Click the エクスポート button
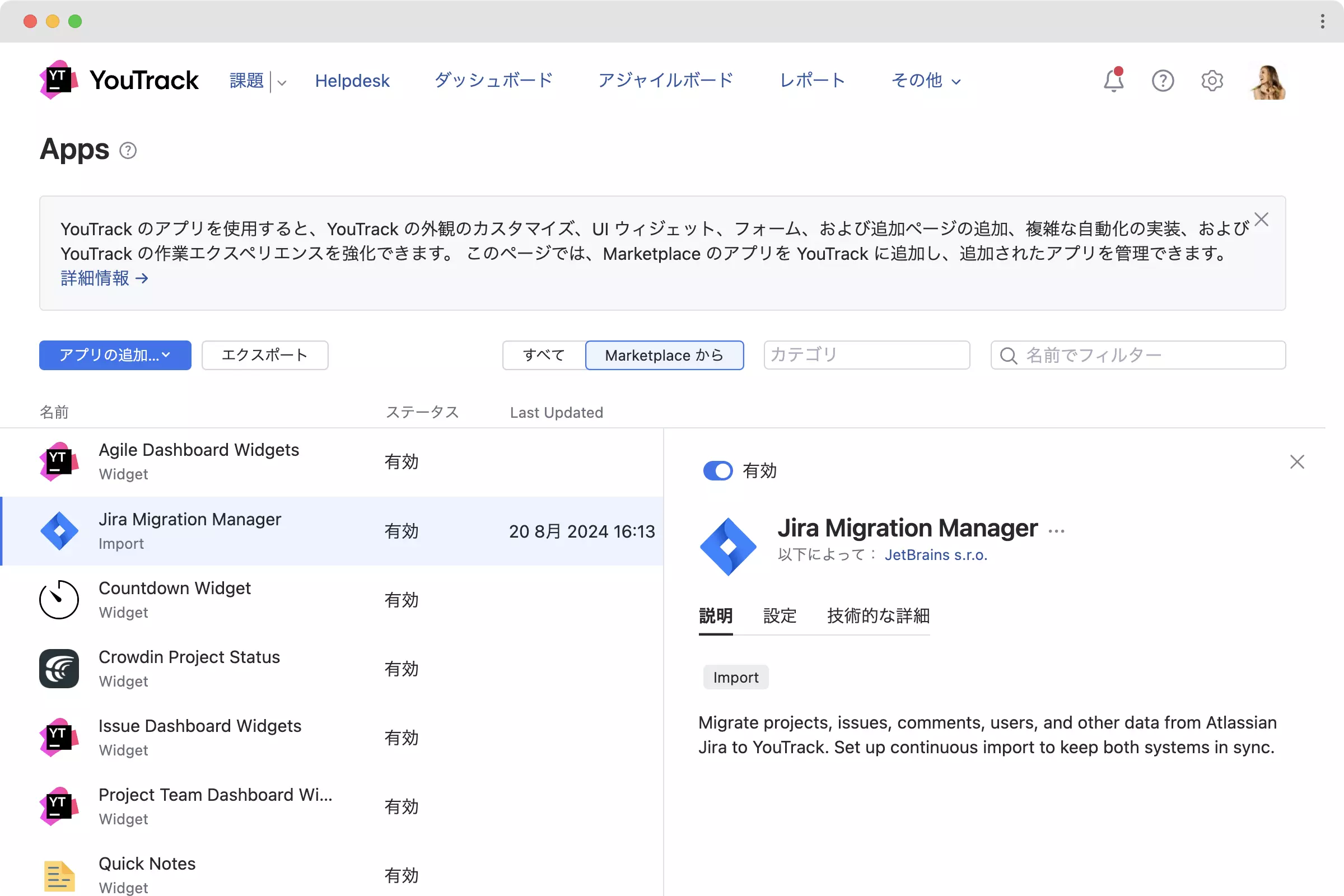This screenshot has width=1344, height=896. [264, 356]
